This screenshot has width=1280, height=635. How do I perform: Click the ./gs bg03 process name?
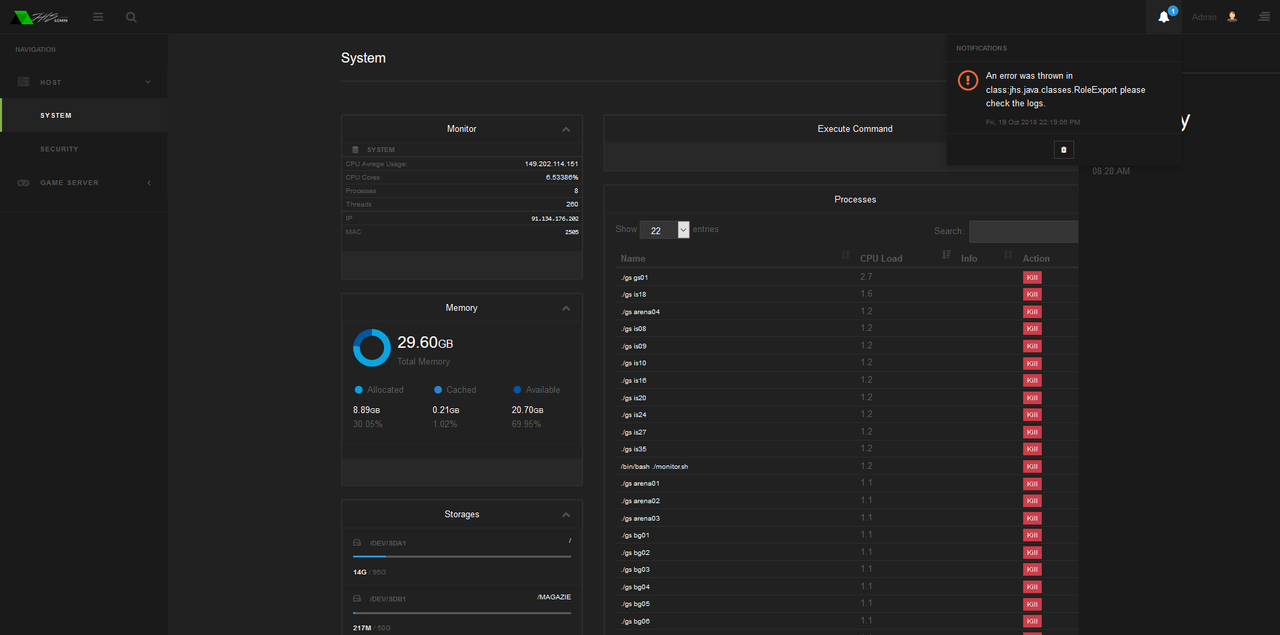[x=635, y=569]
